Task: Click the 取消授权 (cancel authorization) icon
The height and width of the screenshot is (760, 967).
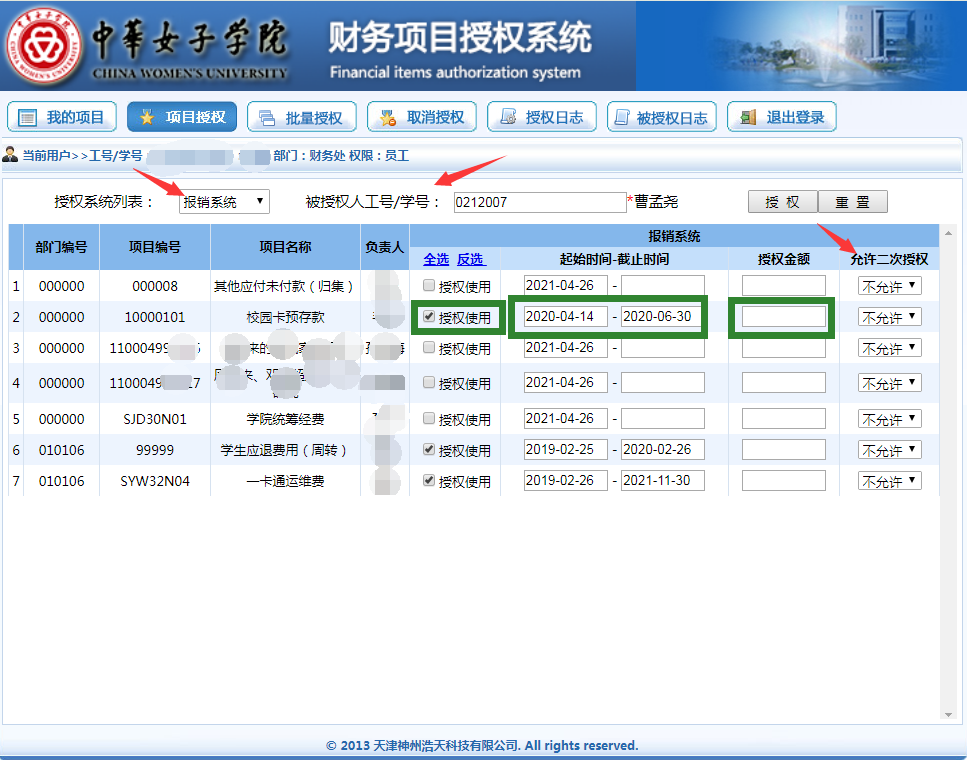Action: click(x=387, y=116)
